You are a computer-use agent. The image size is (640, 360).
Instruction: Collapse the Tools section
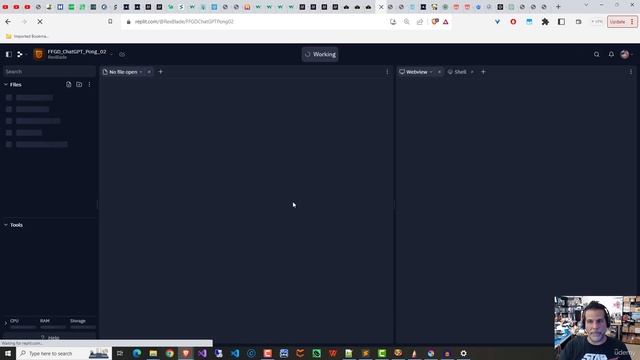pos(6,225)
